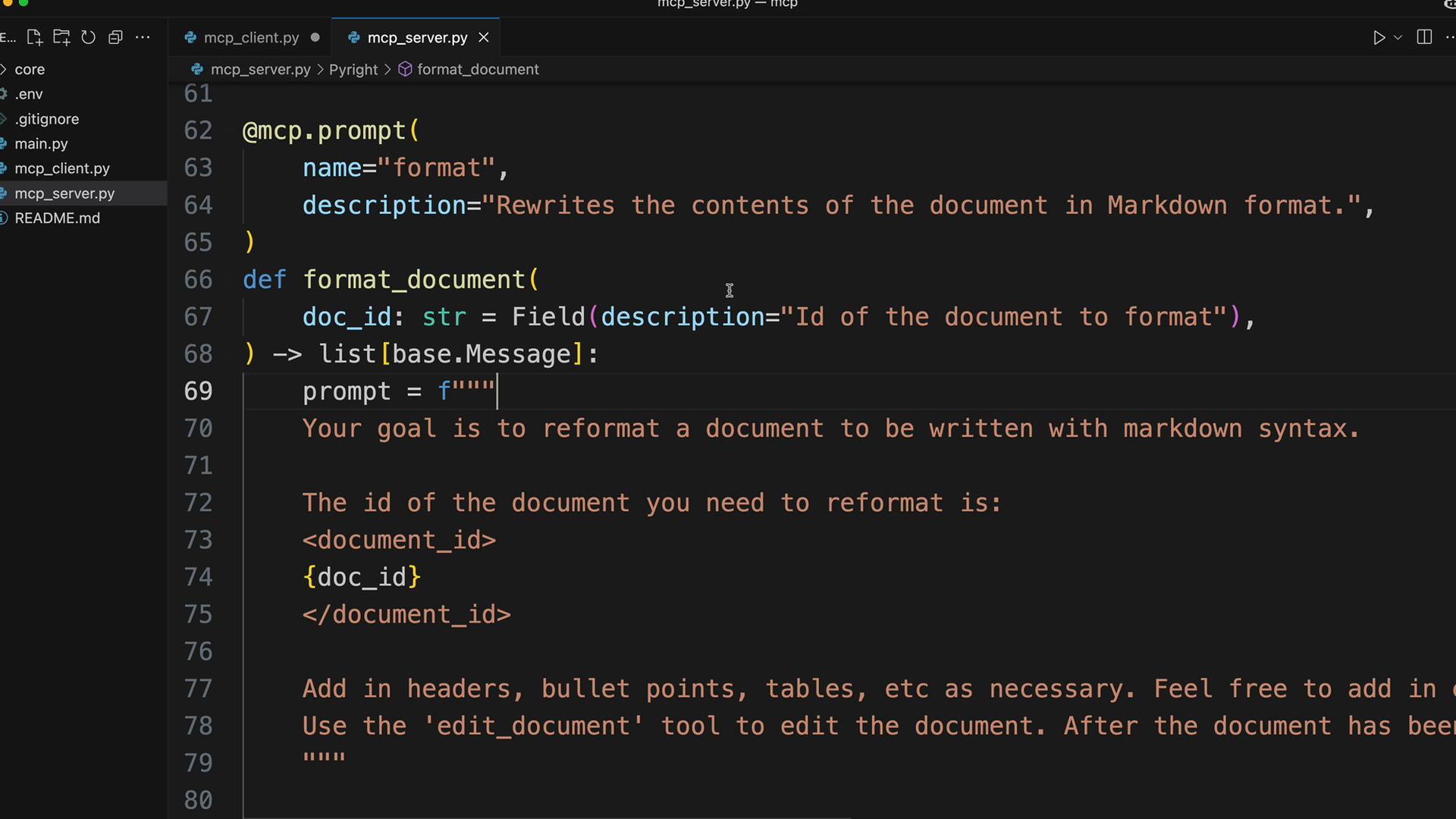Click closing triple quotes on line 79
The image size is (1456, 819).
click(x=324, y=757)
